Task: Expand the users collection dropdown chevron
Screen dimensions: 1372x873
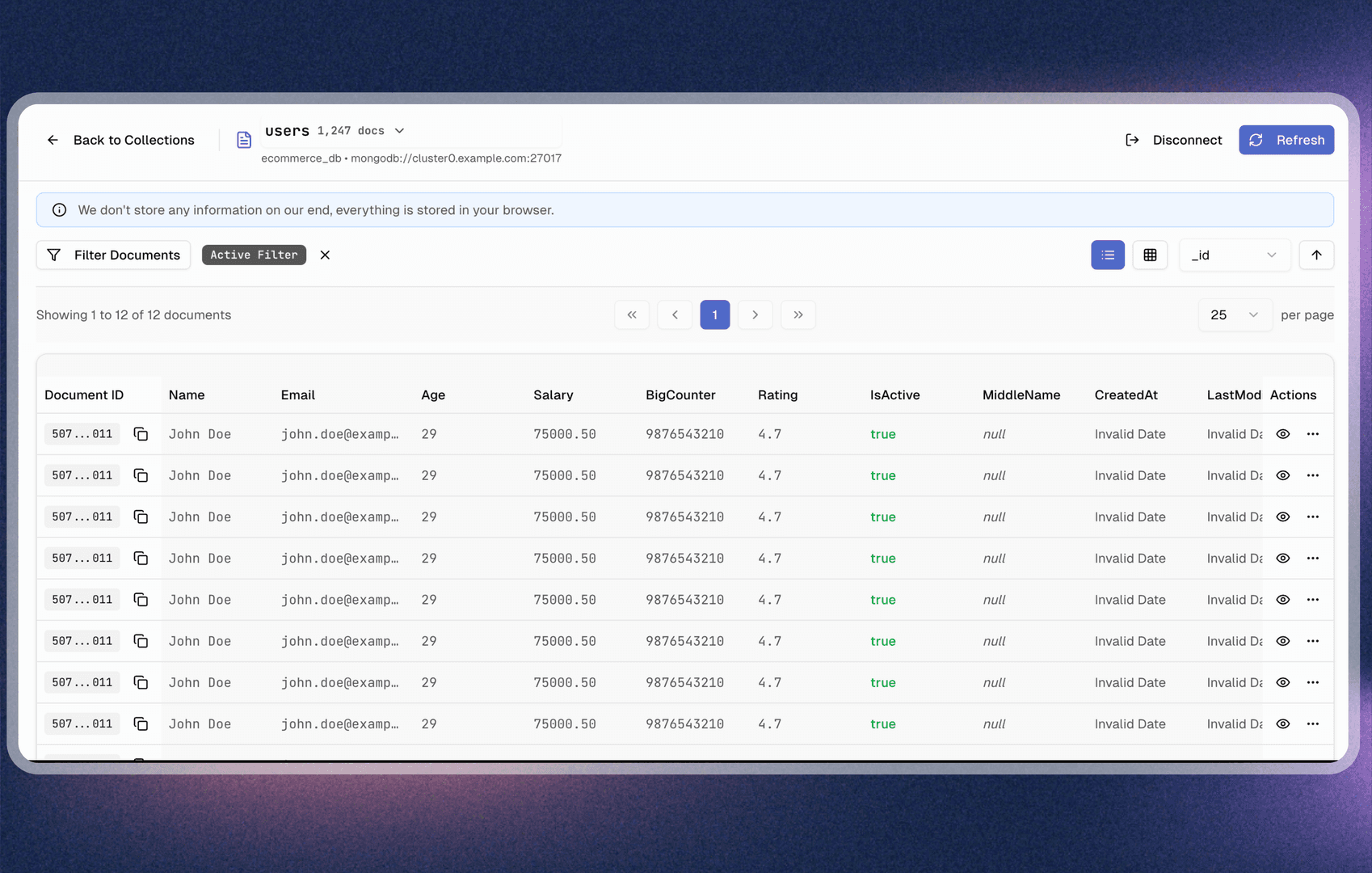Action: 399,131
